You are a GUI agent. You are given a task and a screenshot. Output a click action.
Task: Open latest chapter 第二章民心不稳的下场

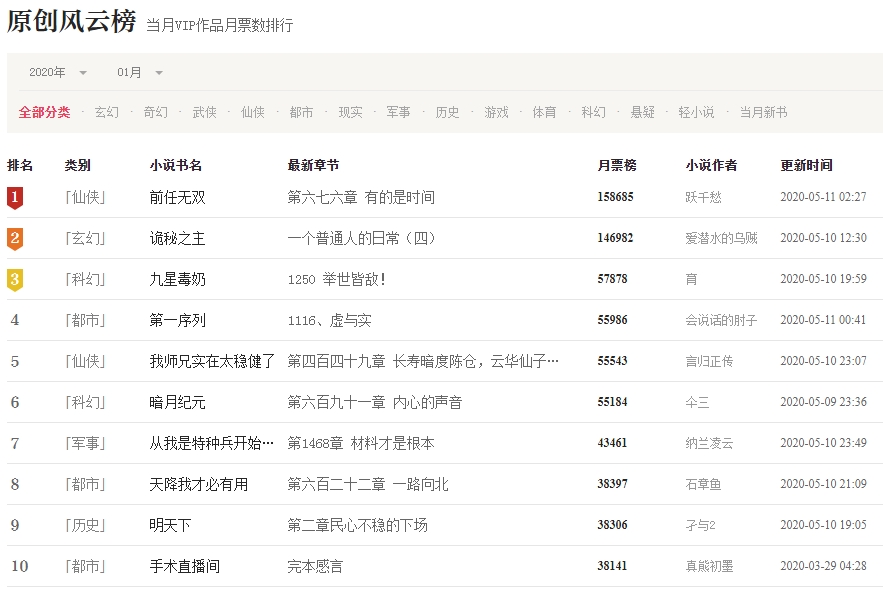click(357, 525)
